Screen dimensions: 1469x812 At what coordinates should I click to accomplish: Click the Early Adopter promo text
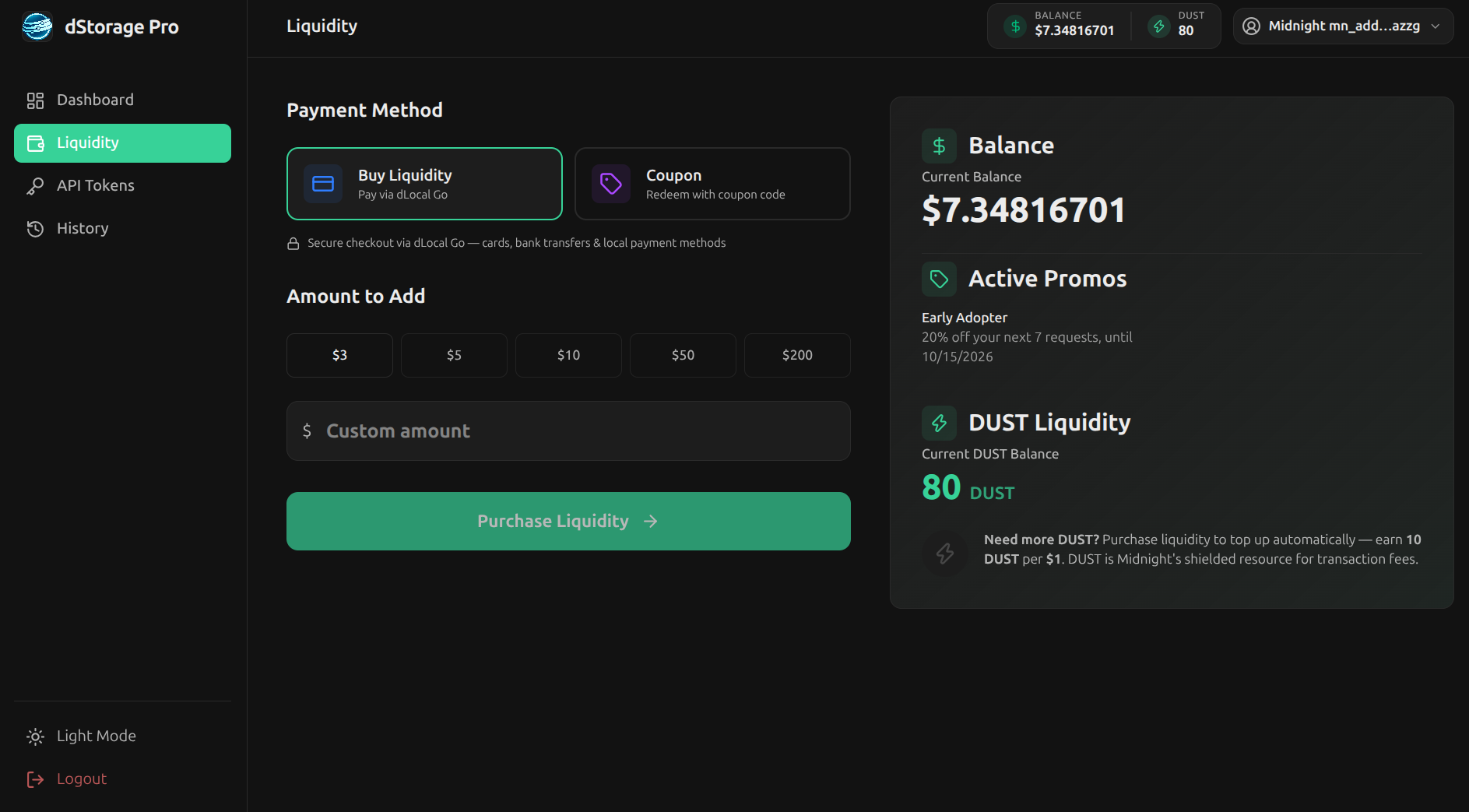tap(965, 318)
